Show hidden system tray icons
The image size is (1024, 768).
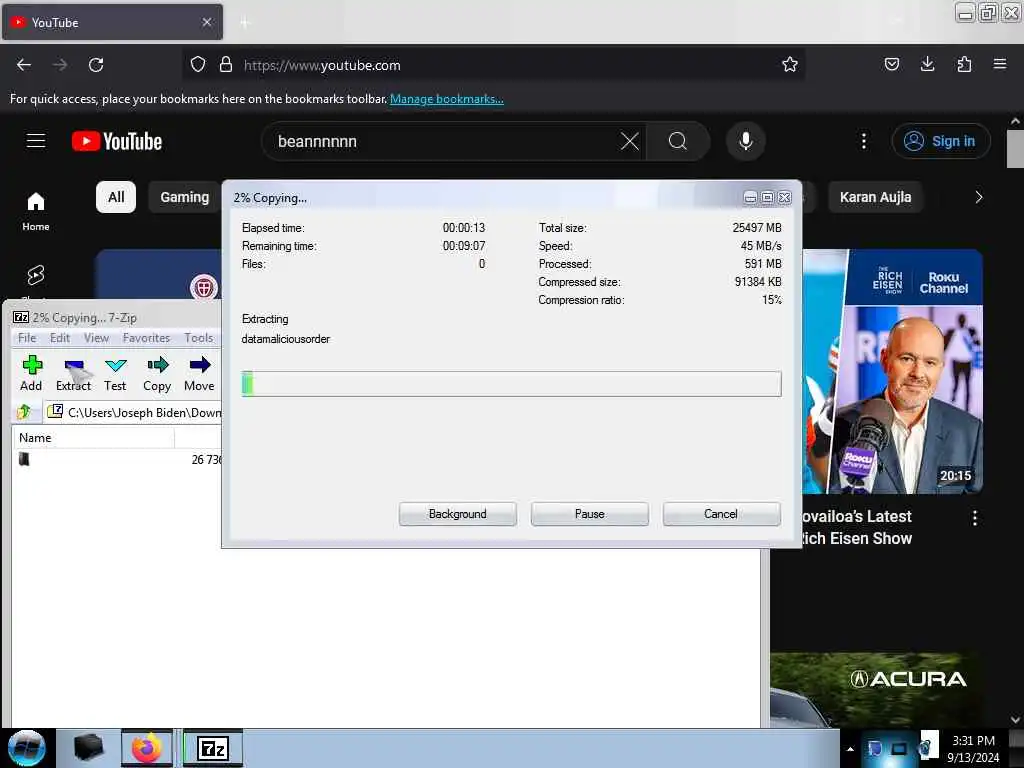pyautogui.click(x=850, y=749)
